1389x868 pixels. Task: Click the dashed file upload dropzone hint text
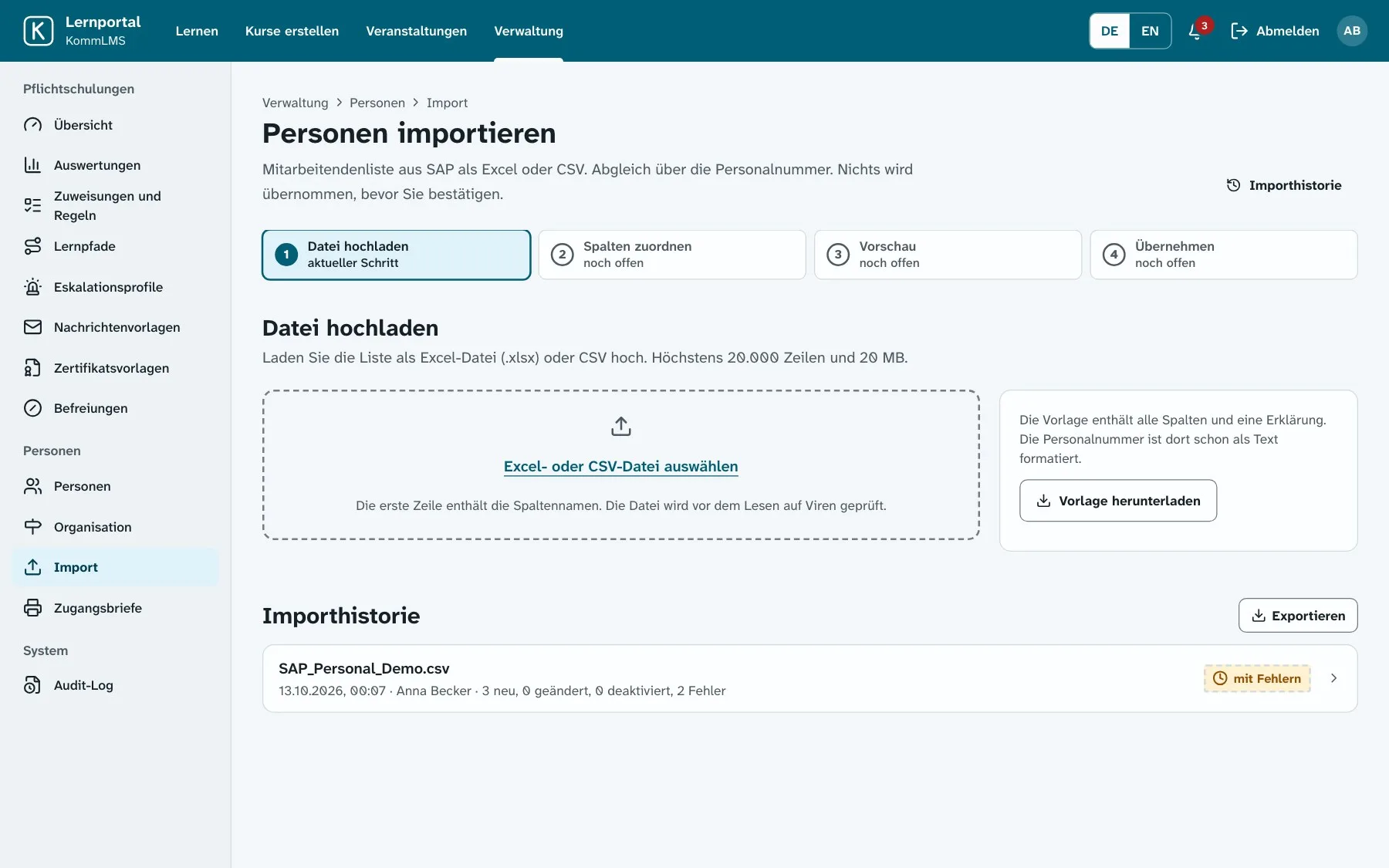pyautogui.click(x=620, y=505)
